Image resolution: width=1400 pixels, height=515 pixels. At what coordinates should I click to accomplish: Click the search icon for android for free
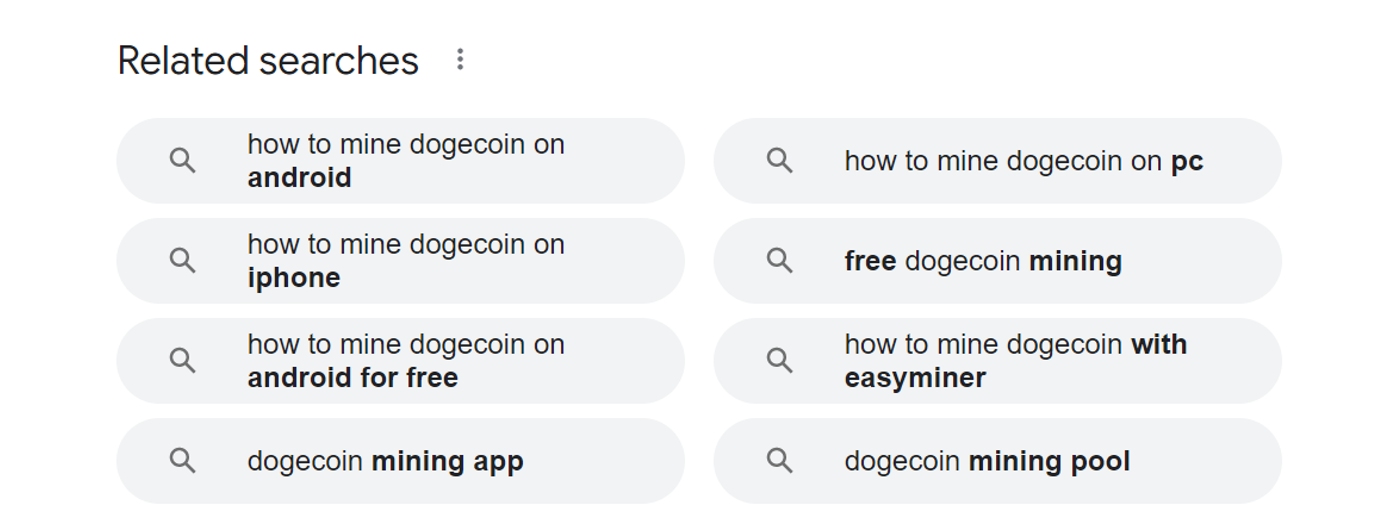182,361
